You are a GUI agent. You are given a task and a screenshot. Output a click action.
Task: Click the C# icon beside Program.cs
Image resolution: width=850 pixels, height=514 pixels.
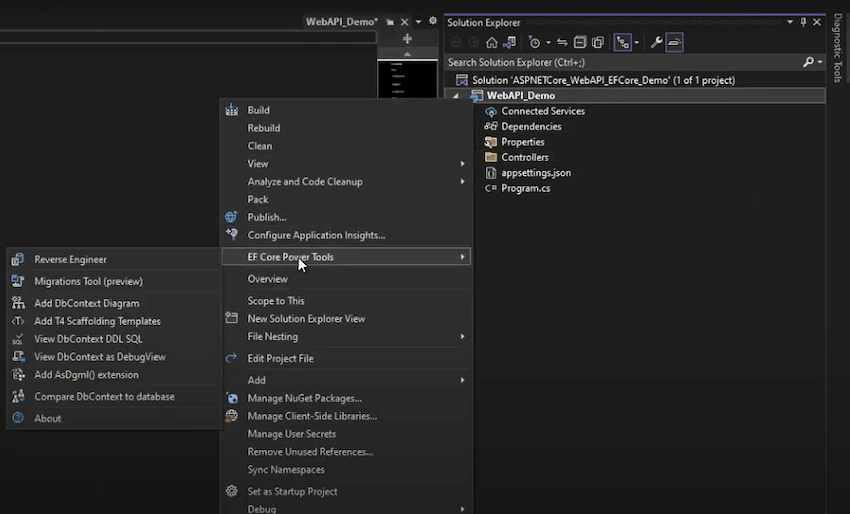point(491,188)
